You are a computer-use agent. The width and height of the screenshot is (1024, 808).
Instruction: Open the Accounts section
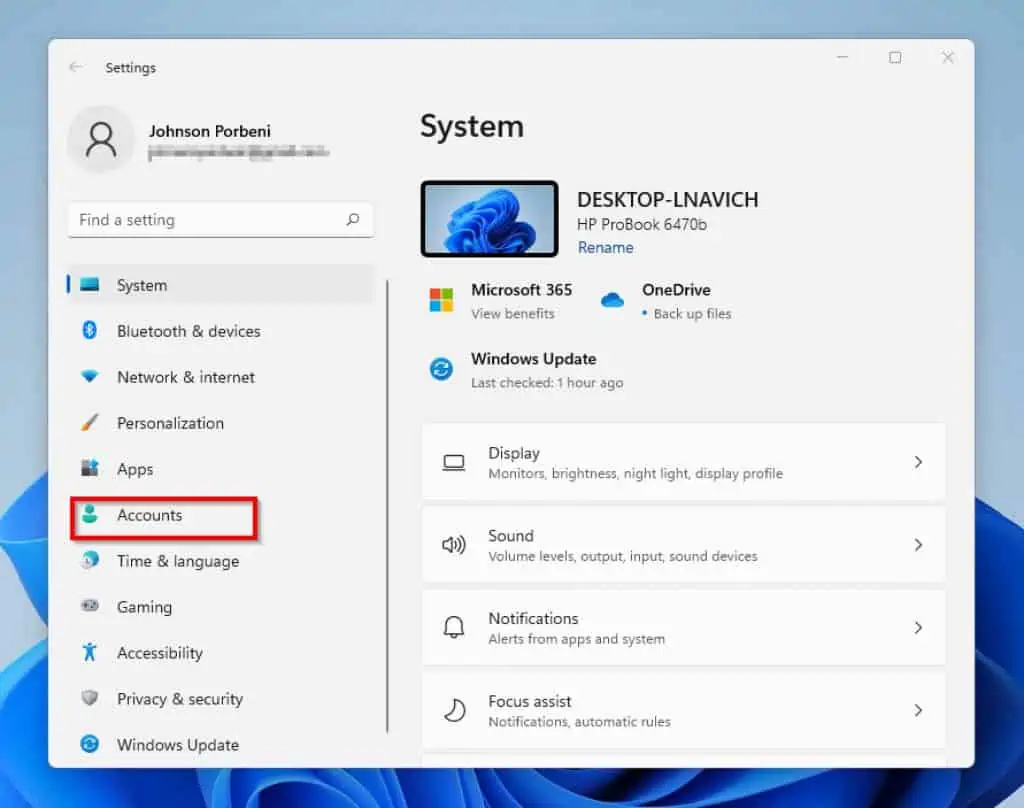(150, 515)
